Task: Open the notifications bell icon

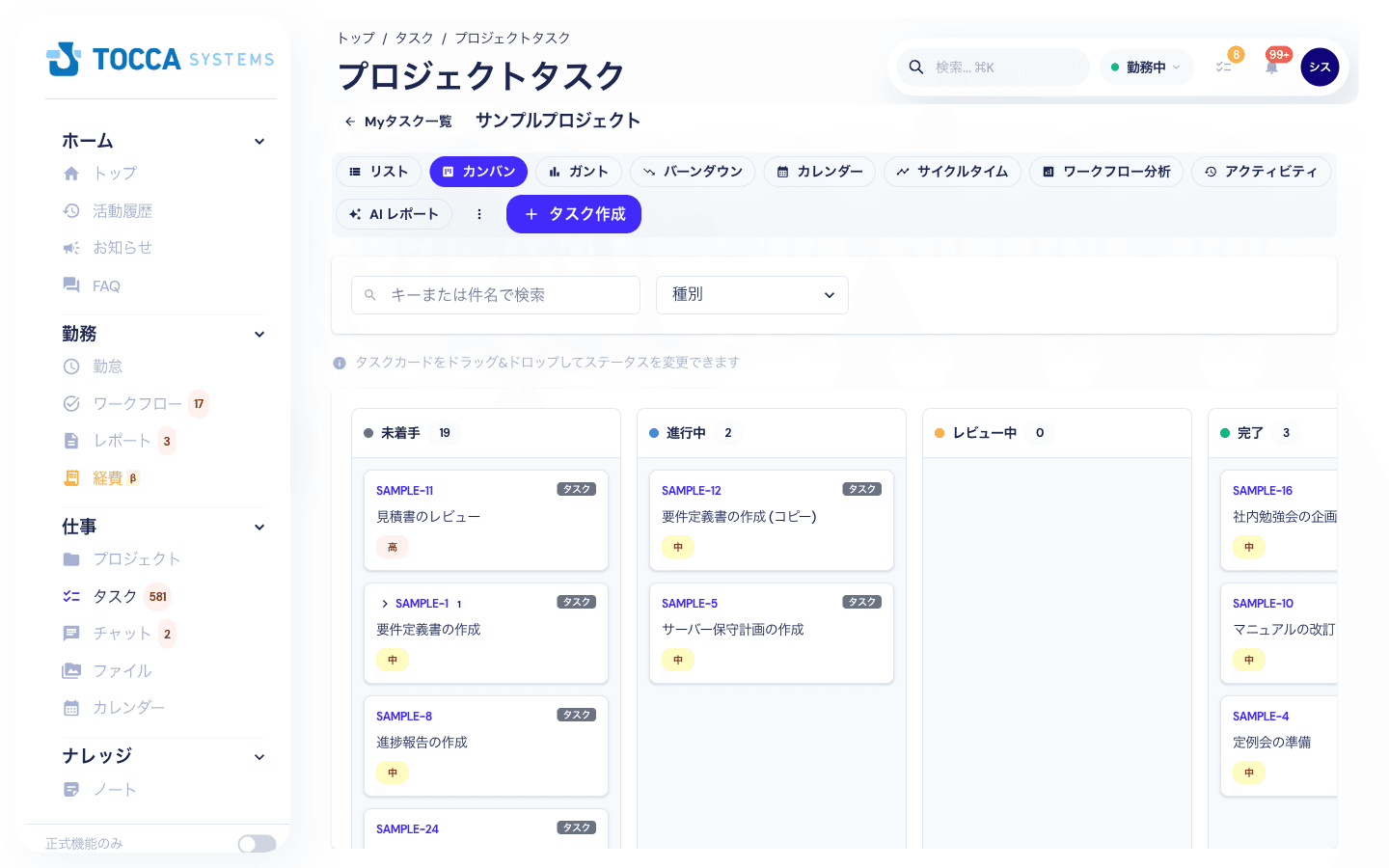Action: 1271,67
